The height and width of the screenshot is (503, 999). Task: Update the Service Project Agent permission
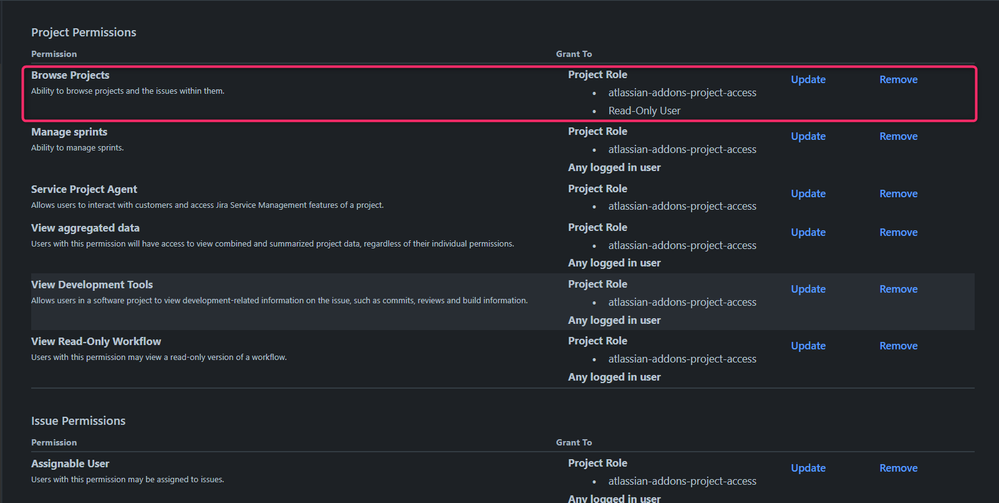(808, 194)
